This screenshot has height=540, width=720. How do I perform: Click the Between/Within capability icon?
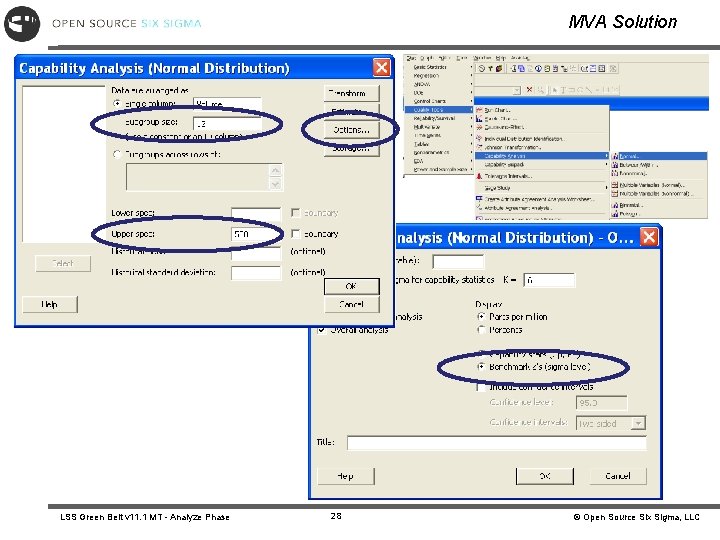coord(615,164)
